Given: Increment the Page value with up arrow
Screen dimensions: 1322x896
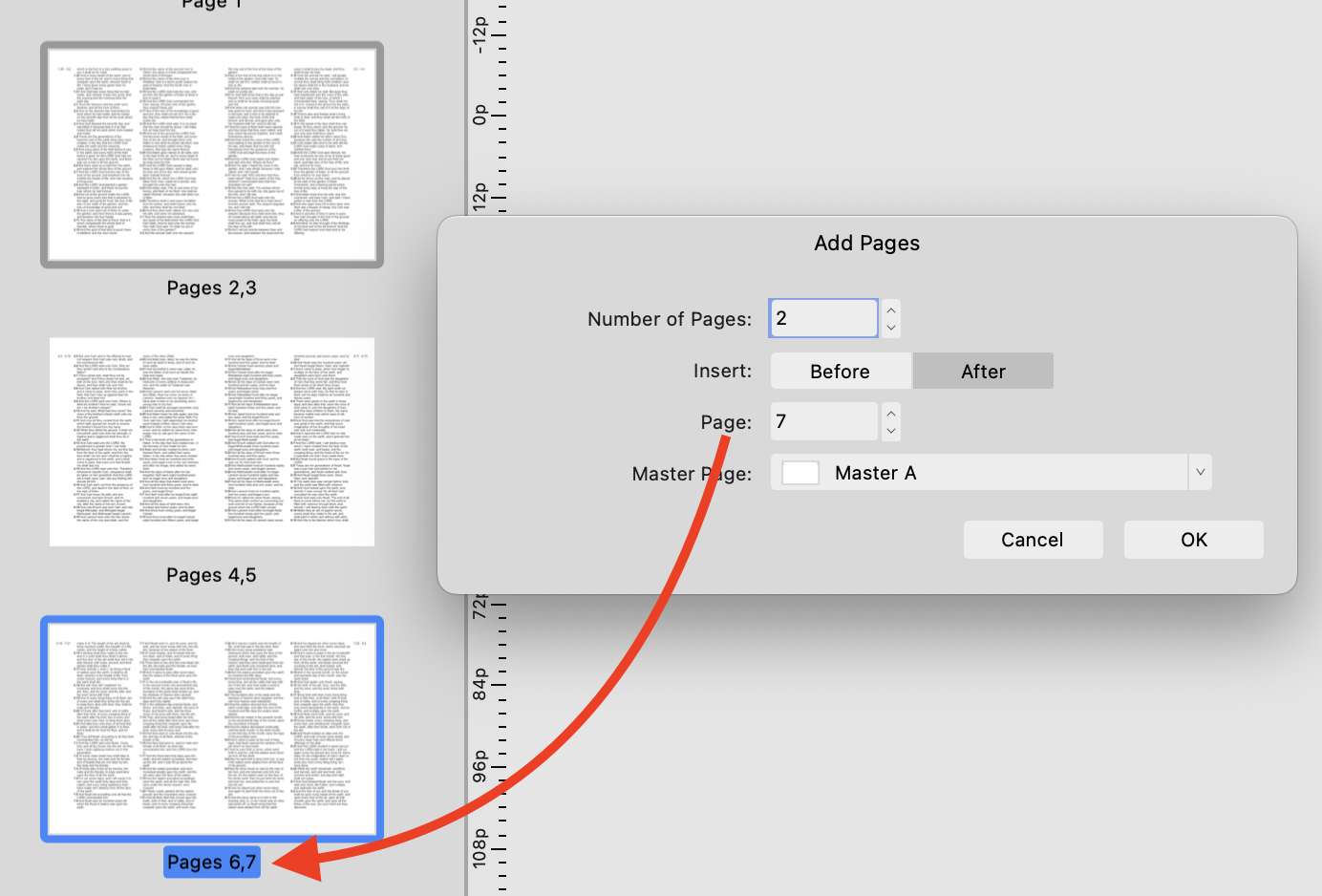Looking at the screenshot, I should (891, 413).
